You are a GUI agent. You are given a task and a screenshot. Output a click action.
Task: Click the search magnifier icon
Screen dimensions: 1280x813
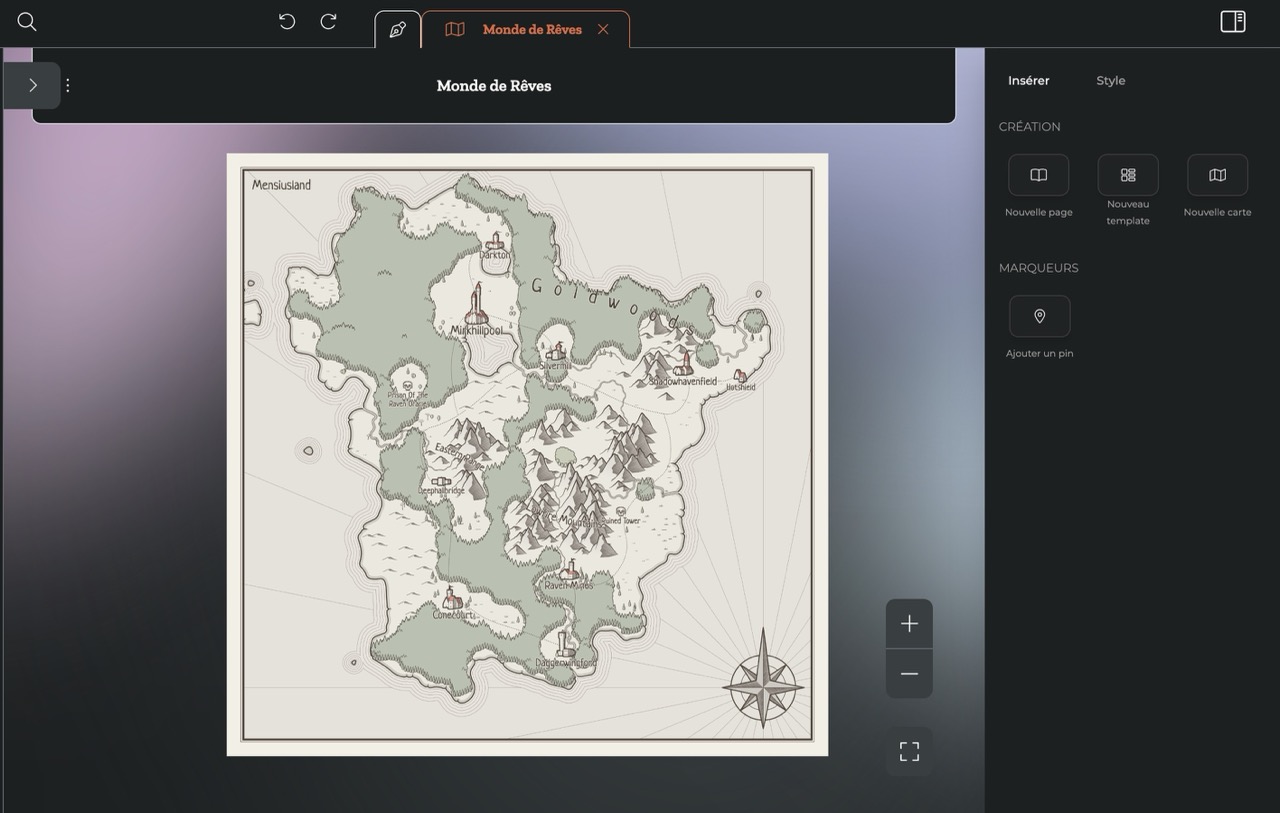[27, 22]
